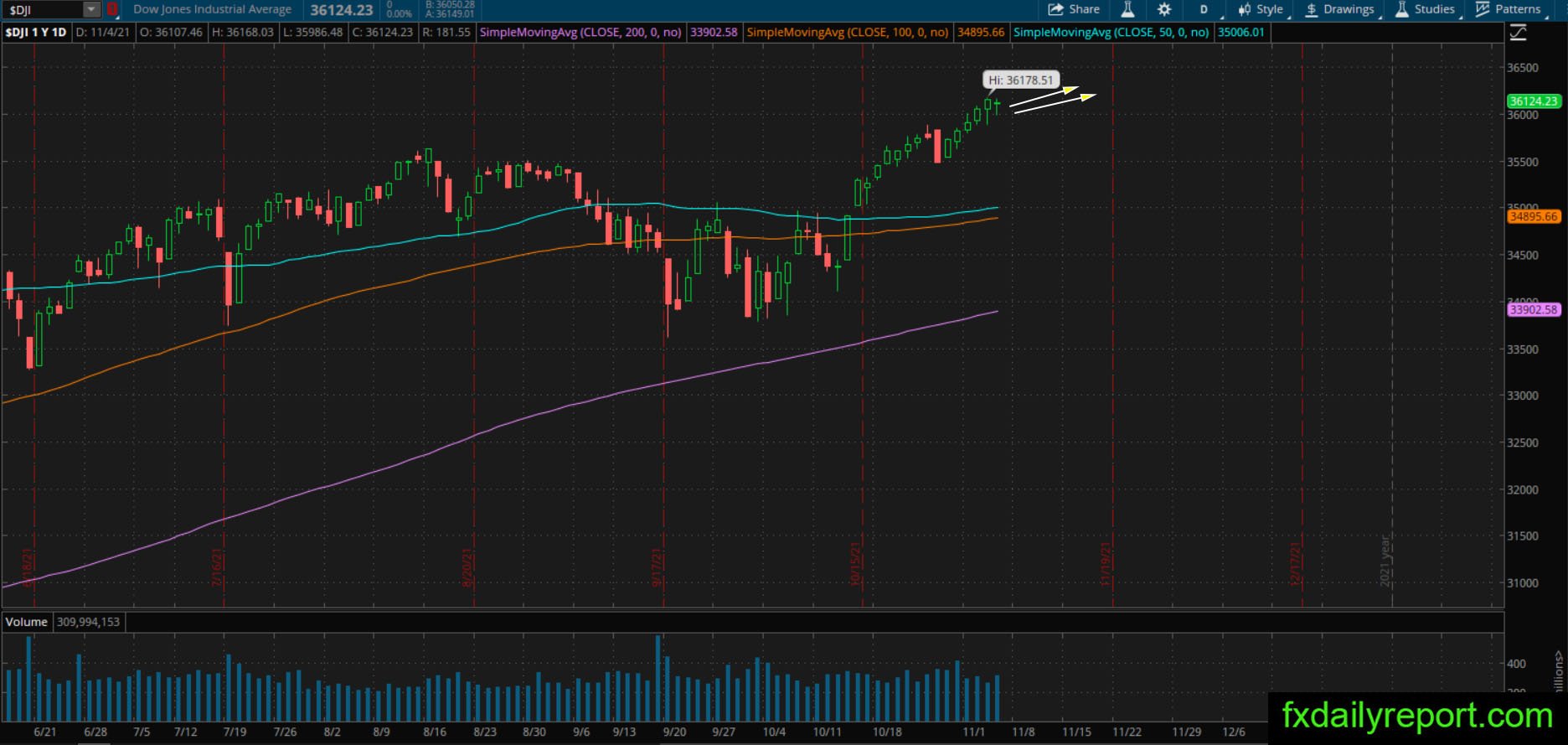Click the L: 35986.48 low value
Image resolution: width=1568 pixels, height=745 pixels.
click(x=313, y=33)
